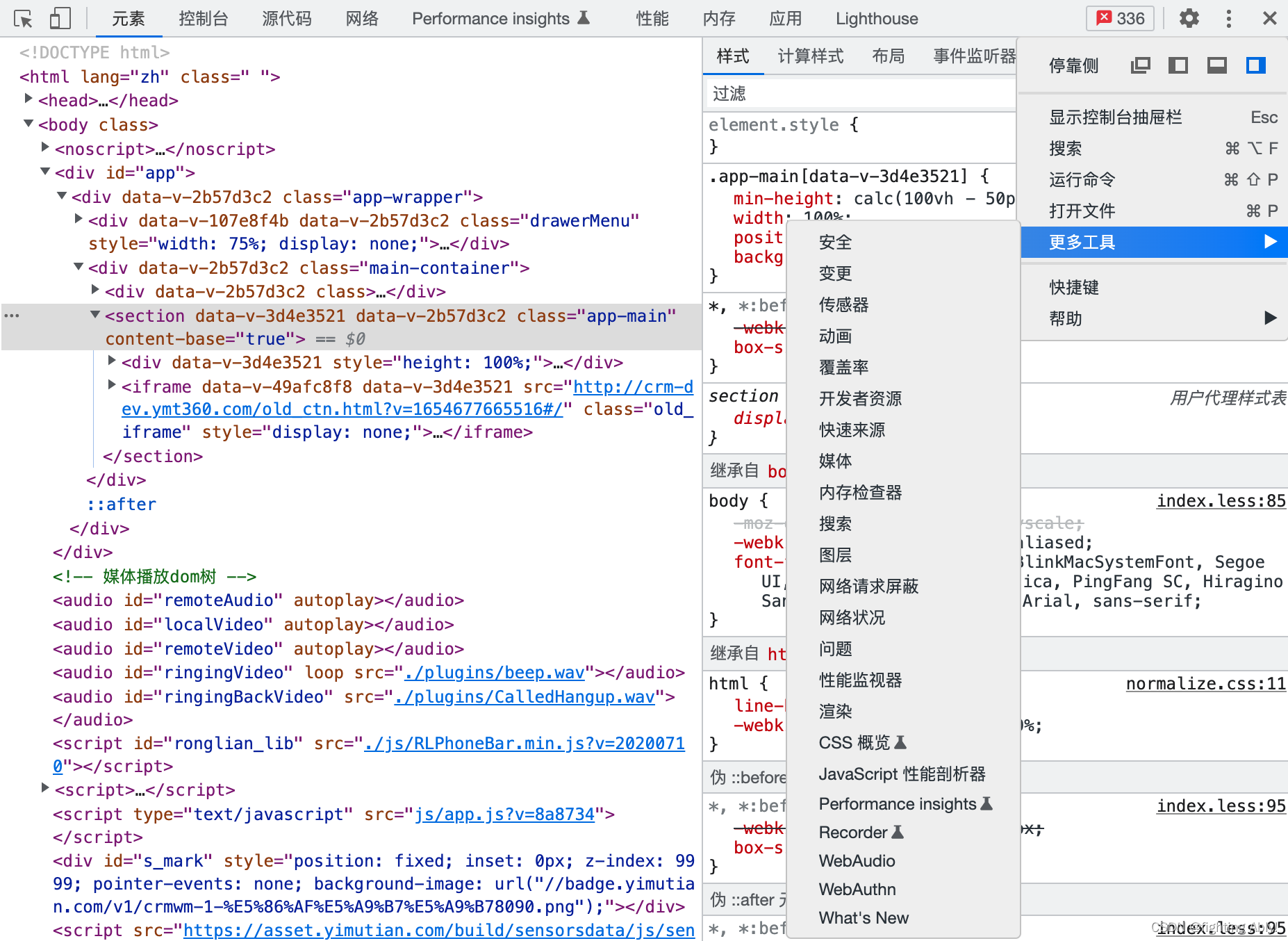The width and height of the screenshot is (1288, 941).
Task: Choose 显示控制台抽屉栏 menu item
Action: pyautogui.click(x=1153, y=117)
